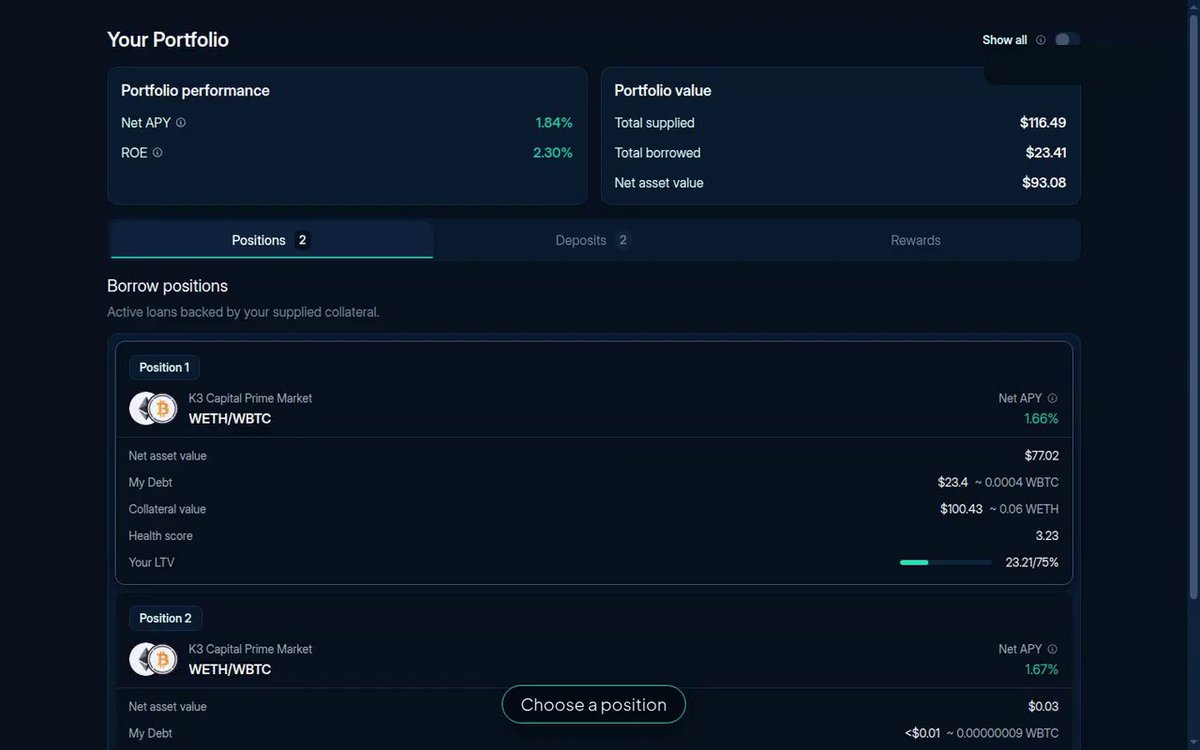Click the Positions tab count badge 2

302,240
